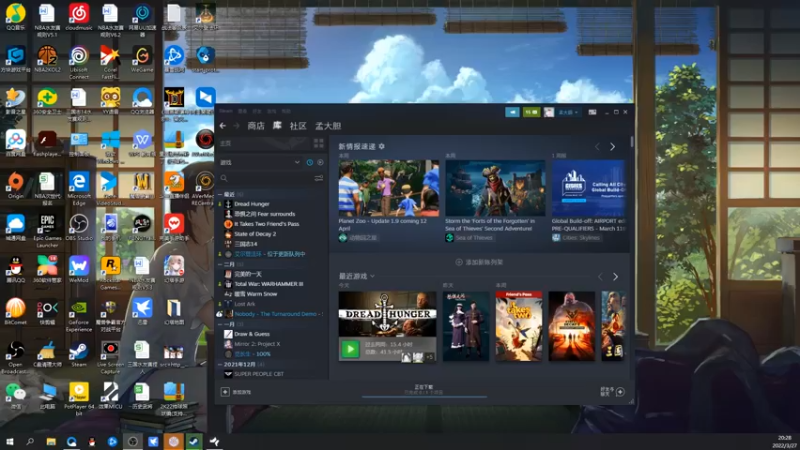The image size is (800, 450).
Task: Open taskbar search magnifier
Action: 30,441
